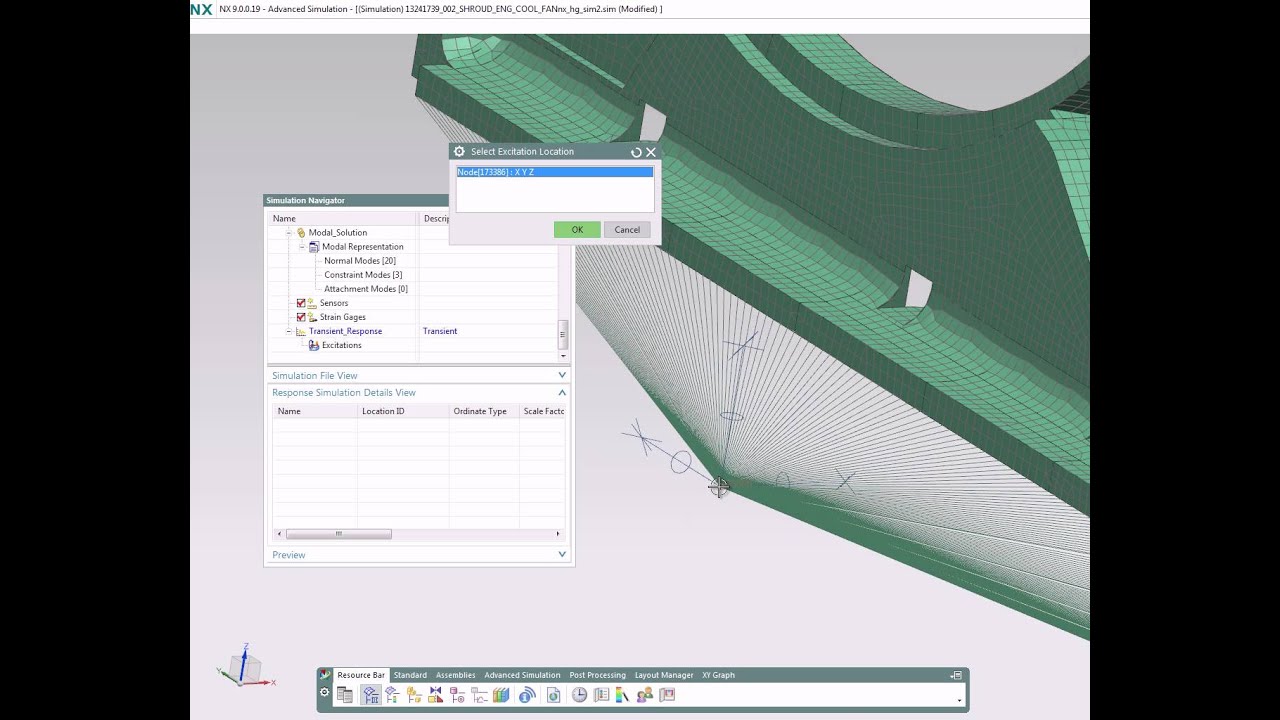Select Constraint Modes [3] in the tree
The image size is (1280, 720).
pos(363,275)
